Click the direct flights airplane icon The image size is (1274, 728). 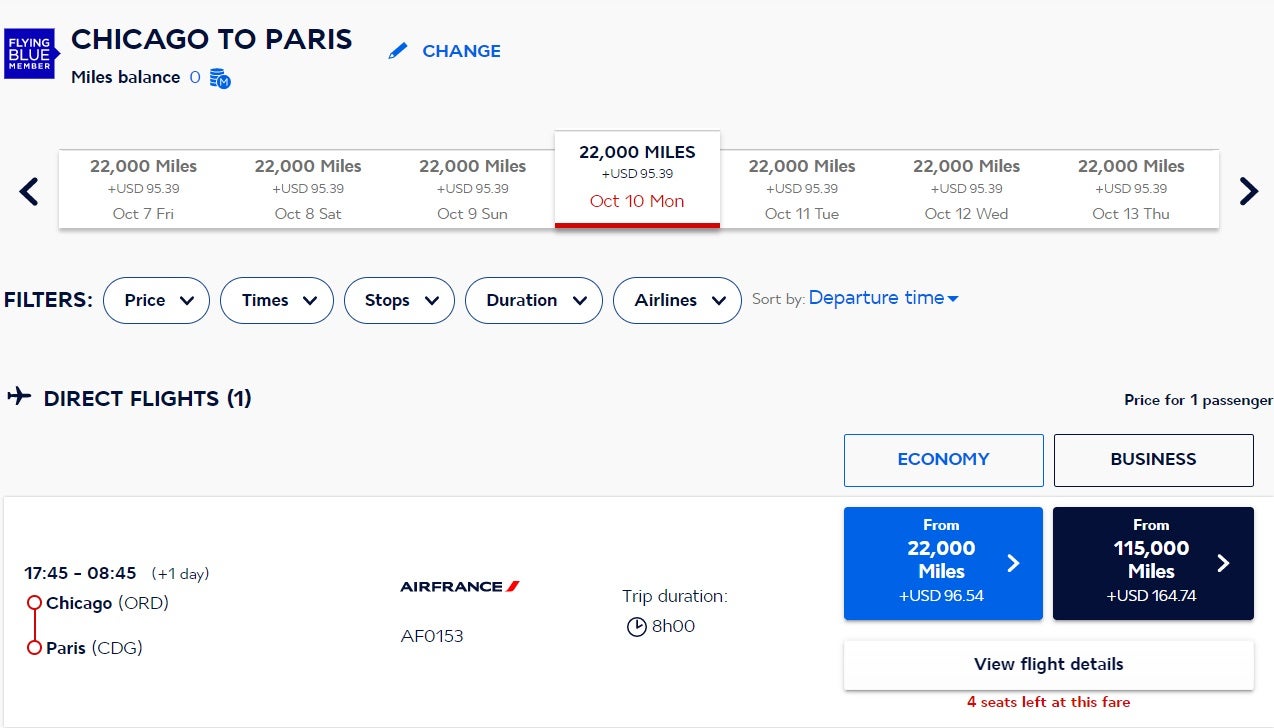[19, 397]
